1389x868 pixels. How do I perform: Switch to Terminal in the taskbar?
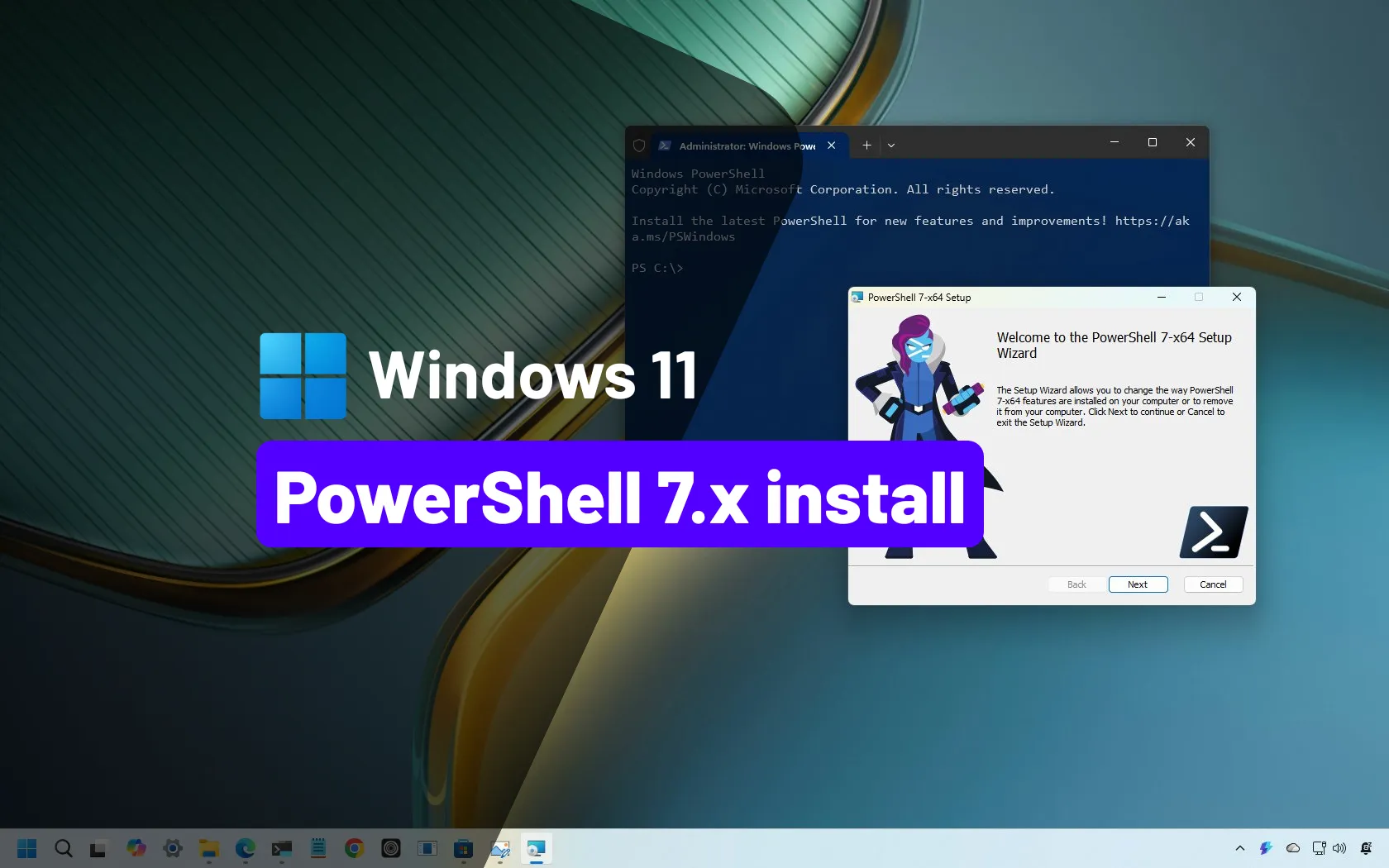[282, 848]
